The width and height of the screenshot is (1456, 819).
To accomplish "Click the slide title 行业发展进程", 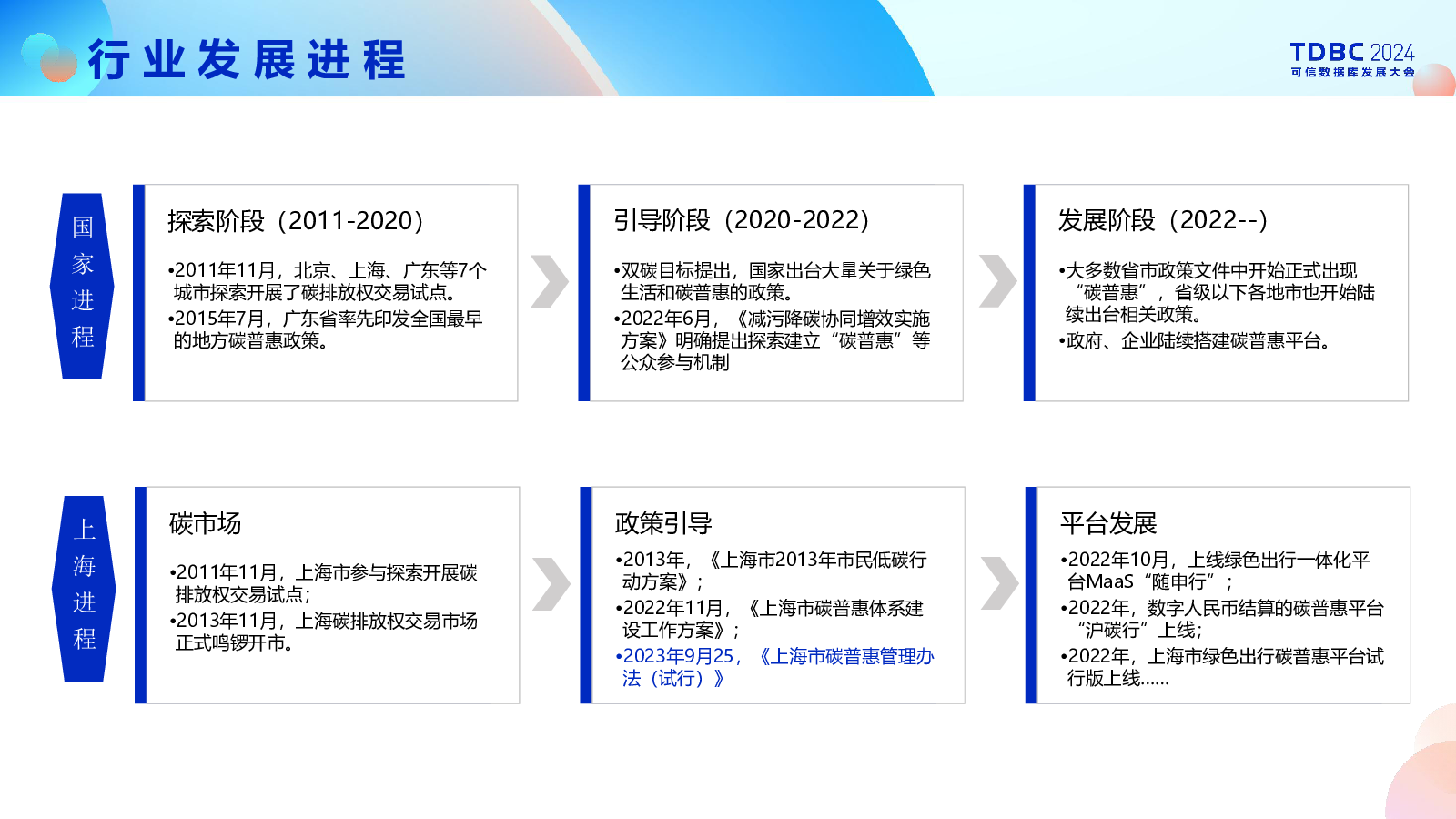I will tap(247, 61).
